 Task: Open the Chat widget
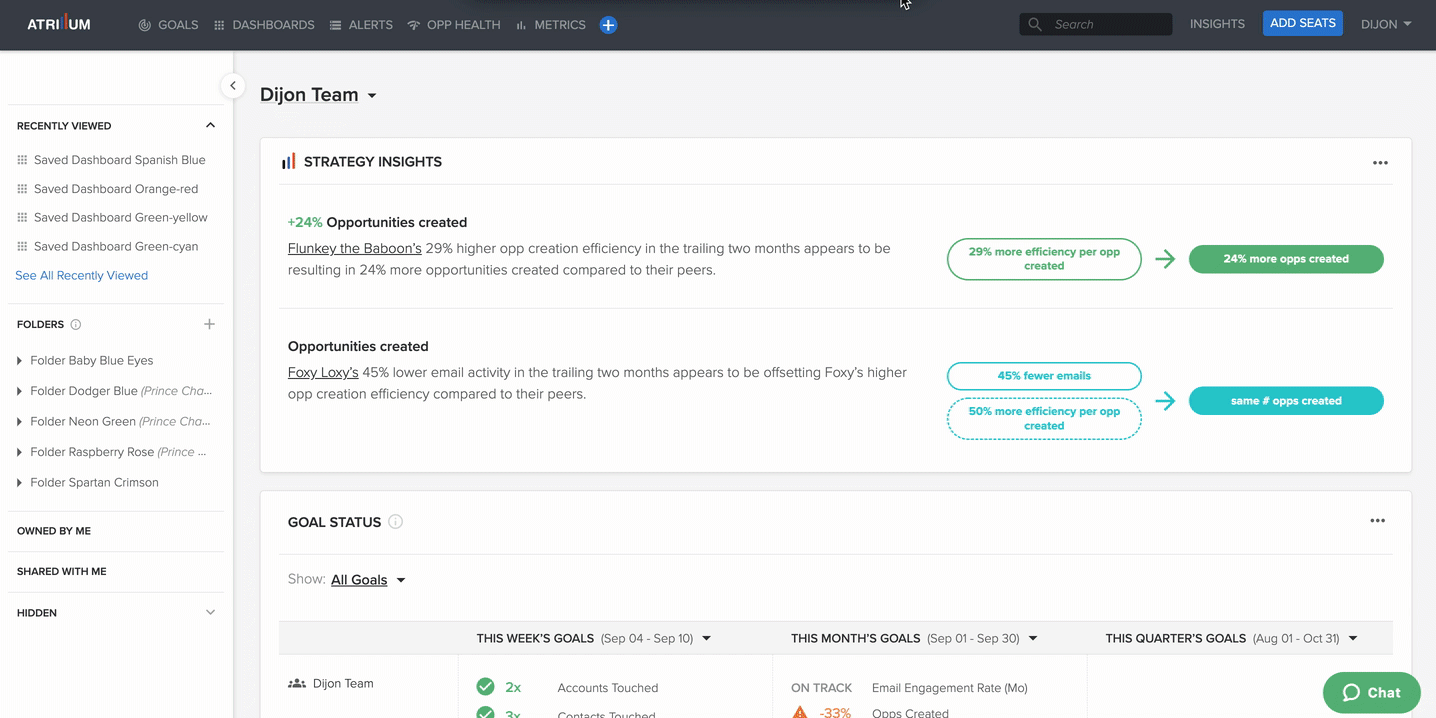(x=1371, y=693)
